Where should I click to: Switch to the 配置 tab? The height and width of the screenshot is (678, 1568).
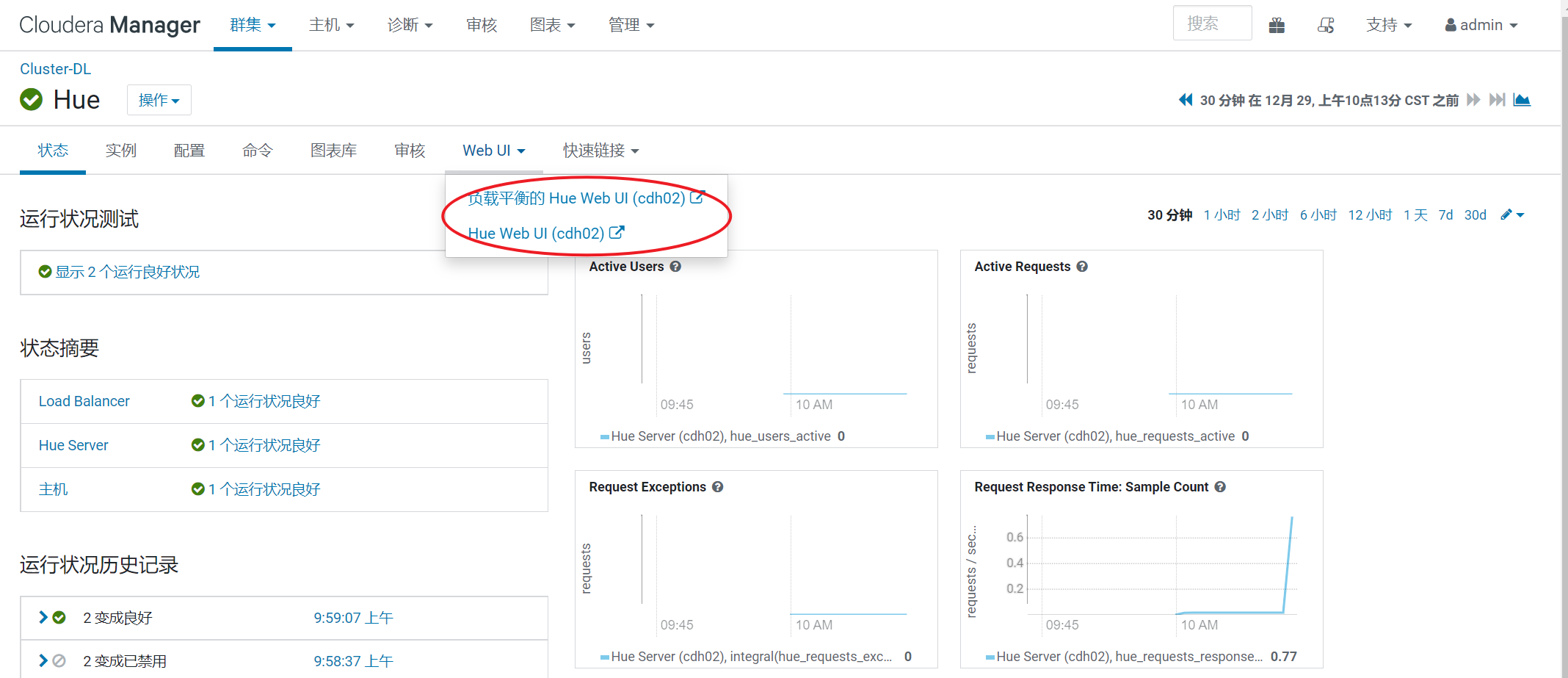[189, 151]
